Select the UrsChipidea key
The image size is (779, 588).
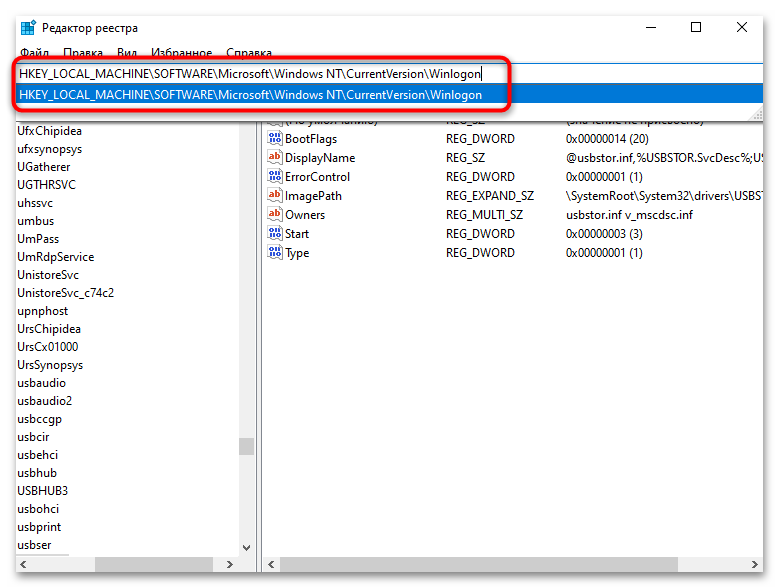click(x=49, y=329)
